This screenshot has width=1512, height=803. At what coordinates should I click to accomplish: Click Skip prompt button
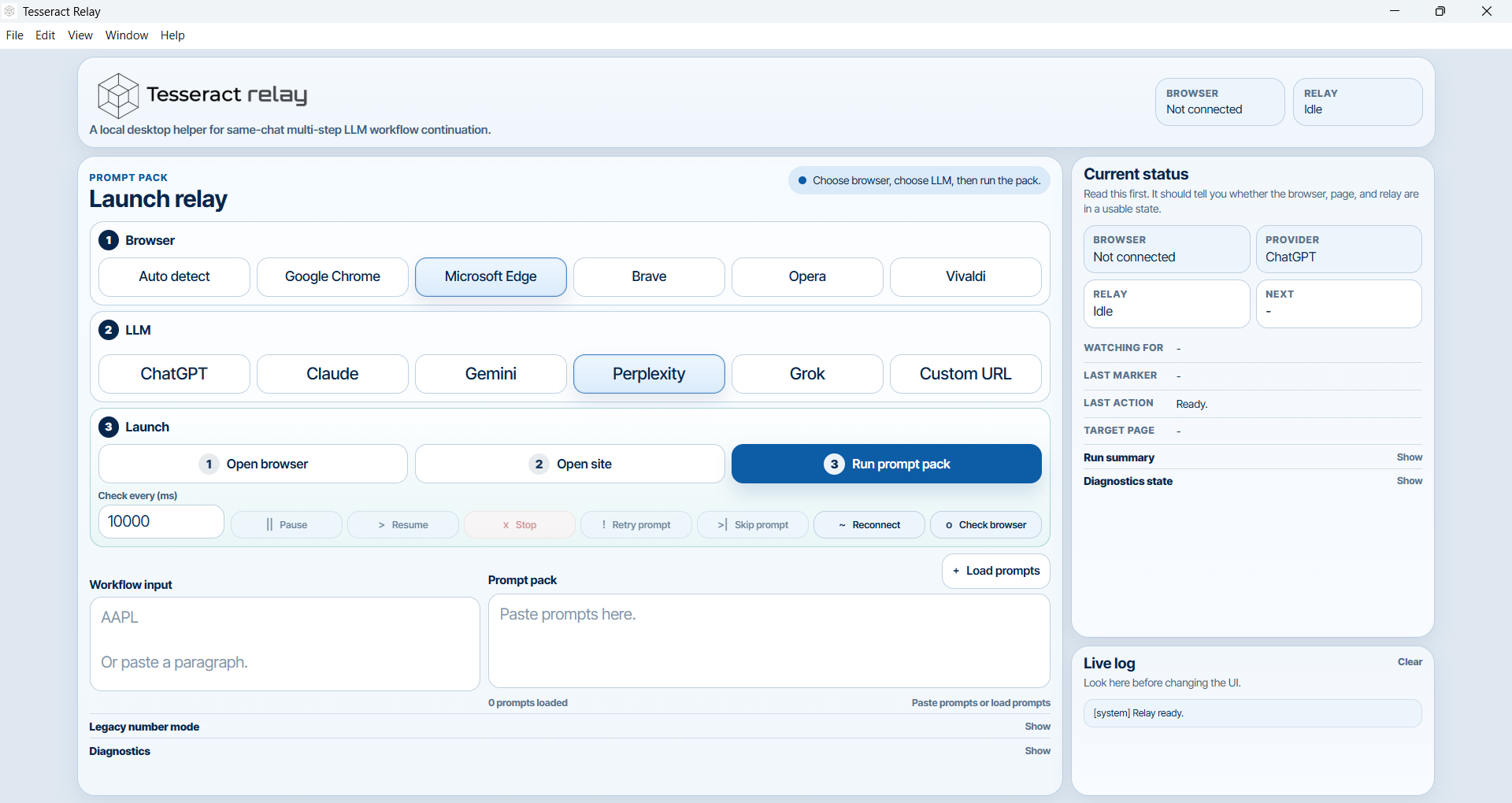point(753,525)
